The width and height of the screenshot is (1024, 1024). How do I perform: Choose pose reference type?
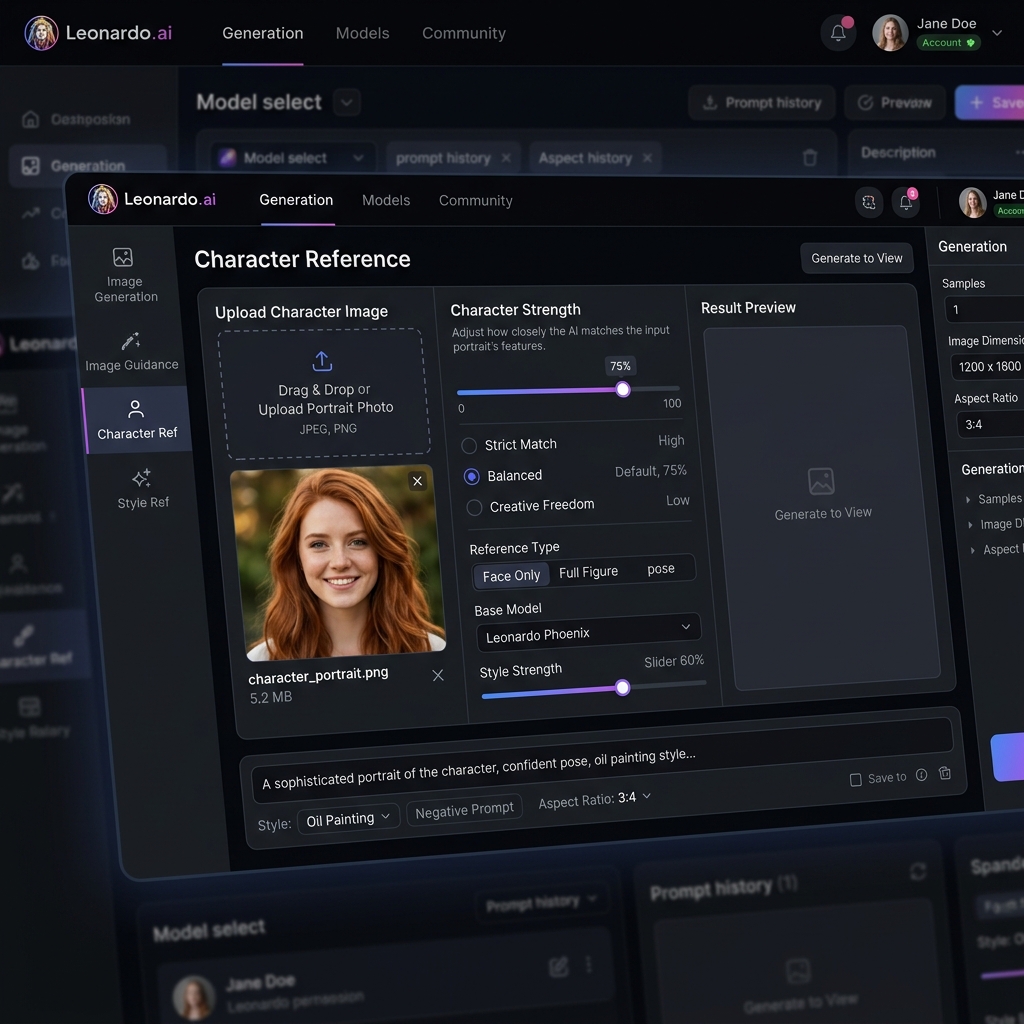click(661, 569)
